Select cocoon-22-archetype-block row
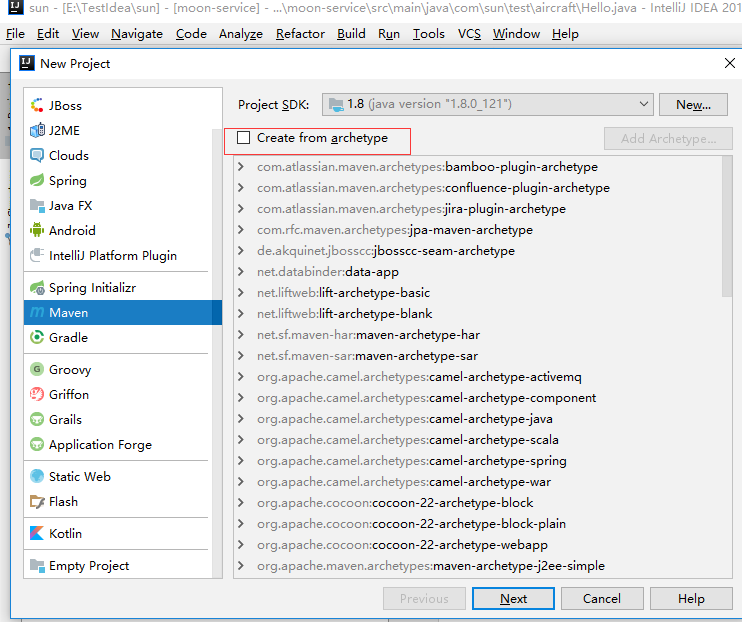Viewport: 742px width, 622px height. (478, 503)
